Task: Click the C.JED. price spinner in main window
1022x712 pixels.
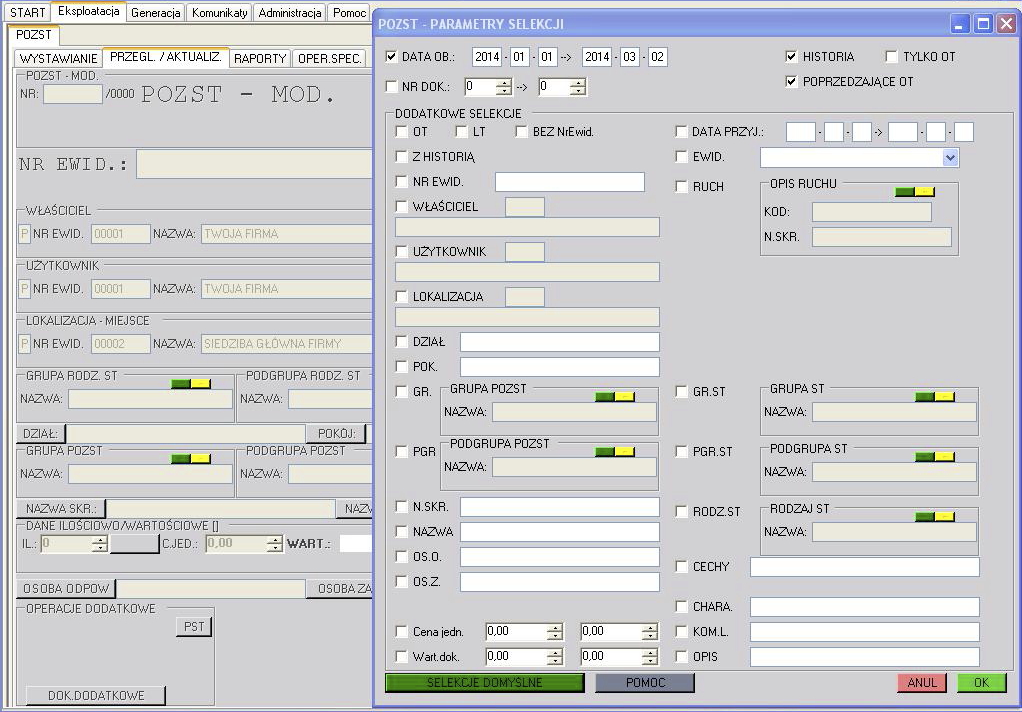Action: [274, 544]
